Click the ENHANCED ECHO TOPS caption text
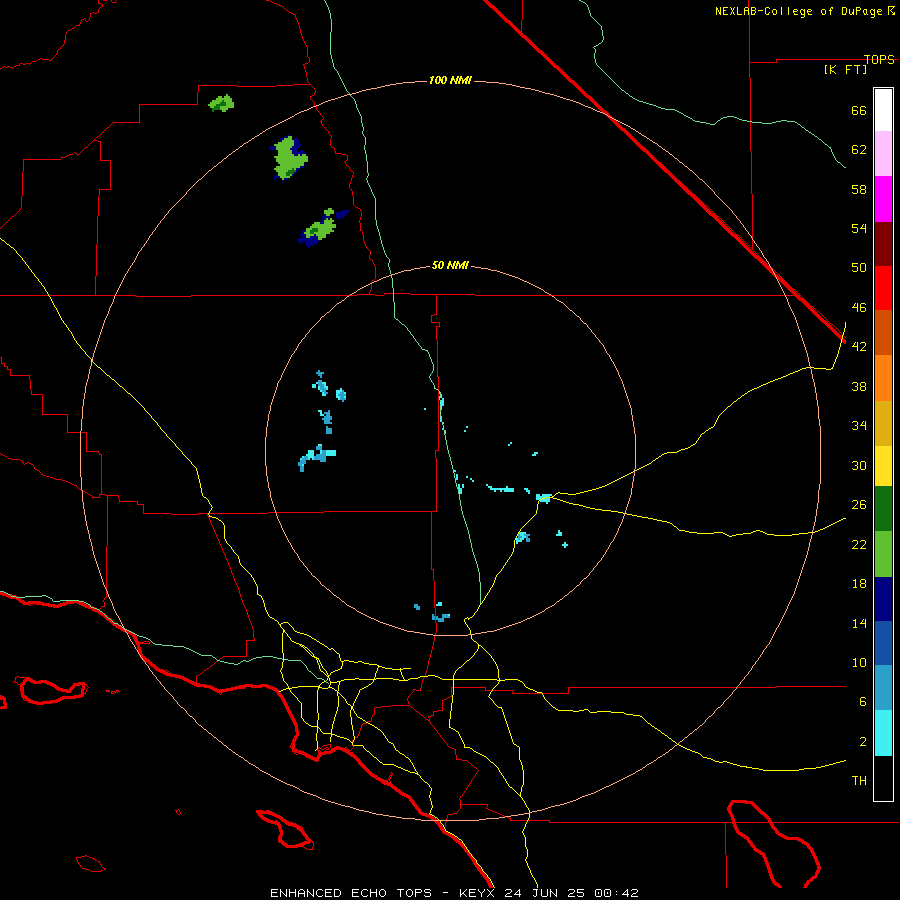This screenshot has width=900, height=900. pyautogui.click(x=351, y=893)
